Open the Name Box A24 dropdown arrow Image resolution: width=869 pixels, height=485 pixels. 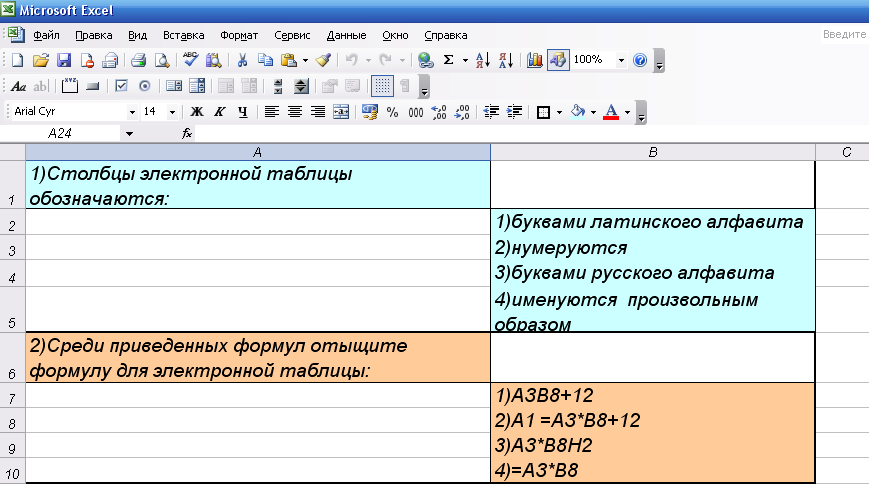pos(129,134)
